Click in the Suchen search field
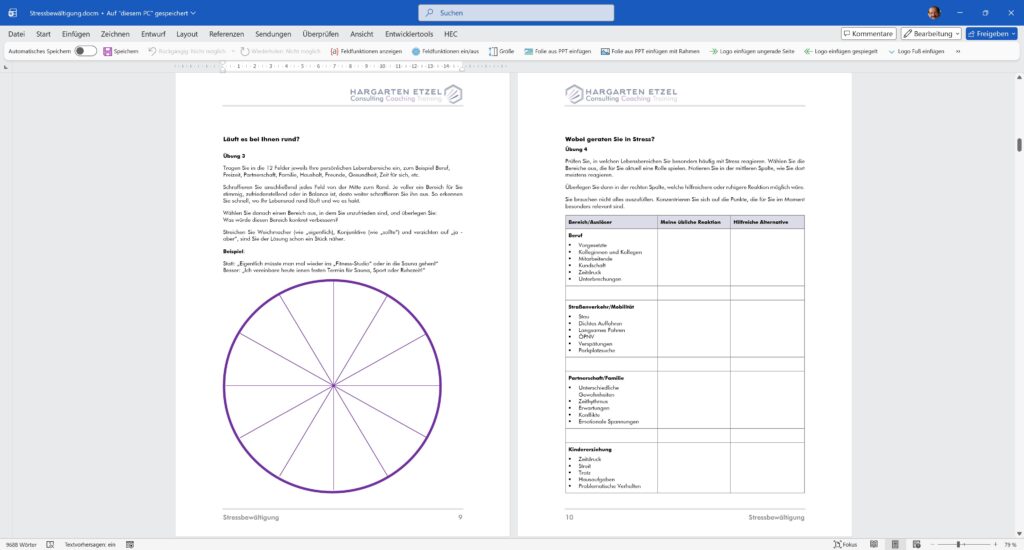This screenshot has width=1024, height=550. click(510, 13)
